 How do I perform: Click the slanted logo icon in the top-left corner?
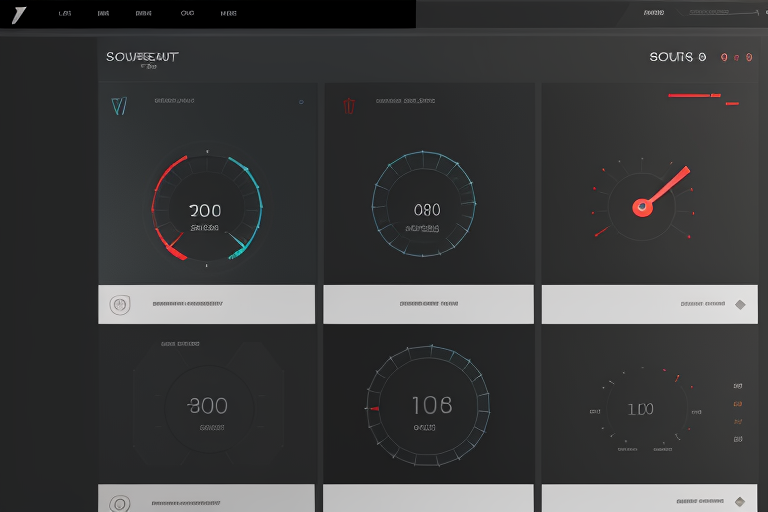click(17, 15)
